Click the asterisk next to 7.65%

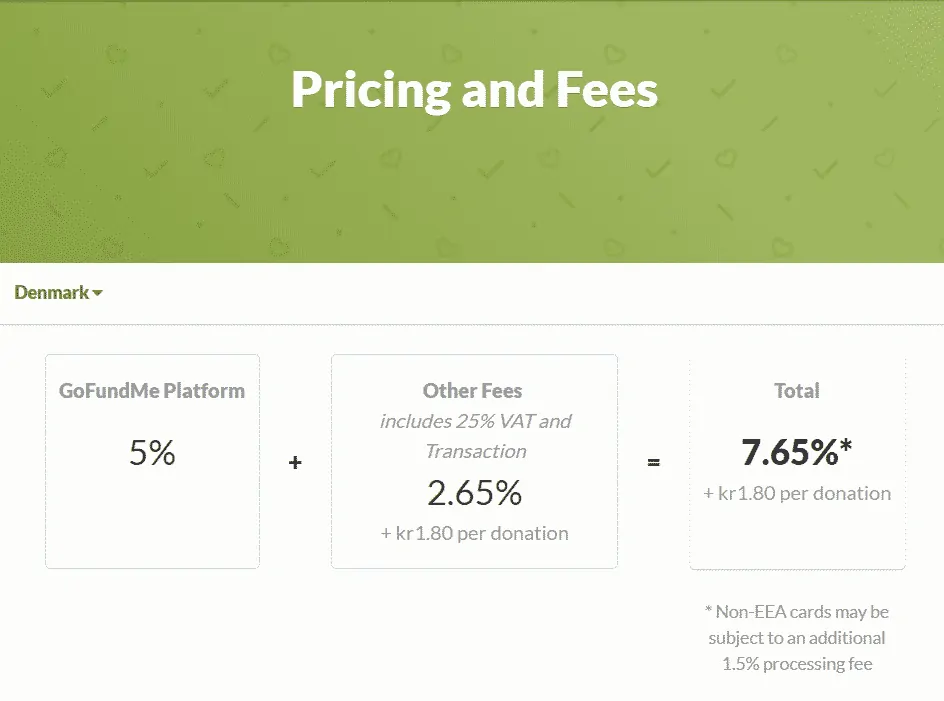tap(845, 445)
